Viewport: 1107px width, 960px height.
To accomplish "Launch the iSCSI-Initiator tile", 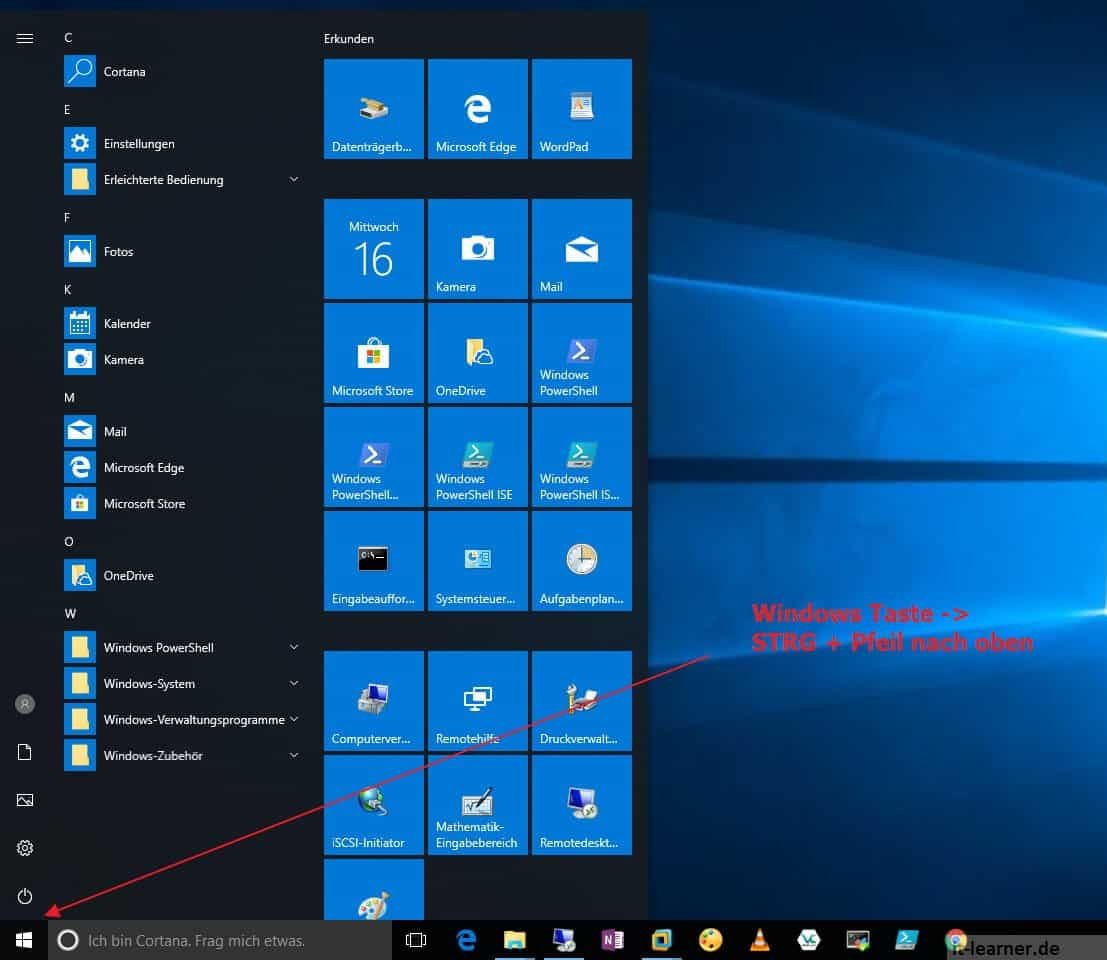I will click(373, 805).
